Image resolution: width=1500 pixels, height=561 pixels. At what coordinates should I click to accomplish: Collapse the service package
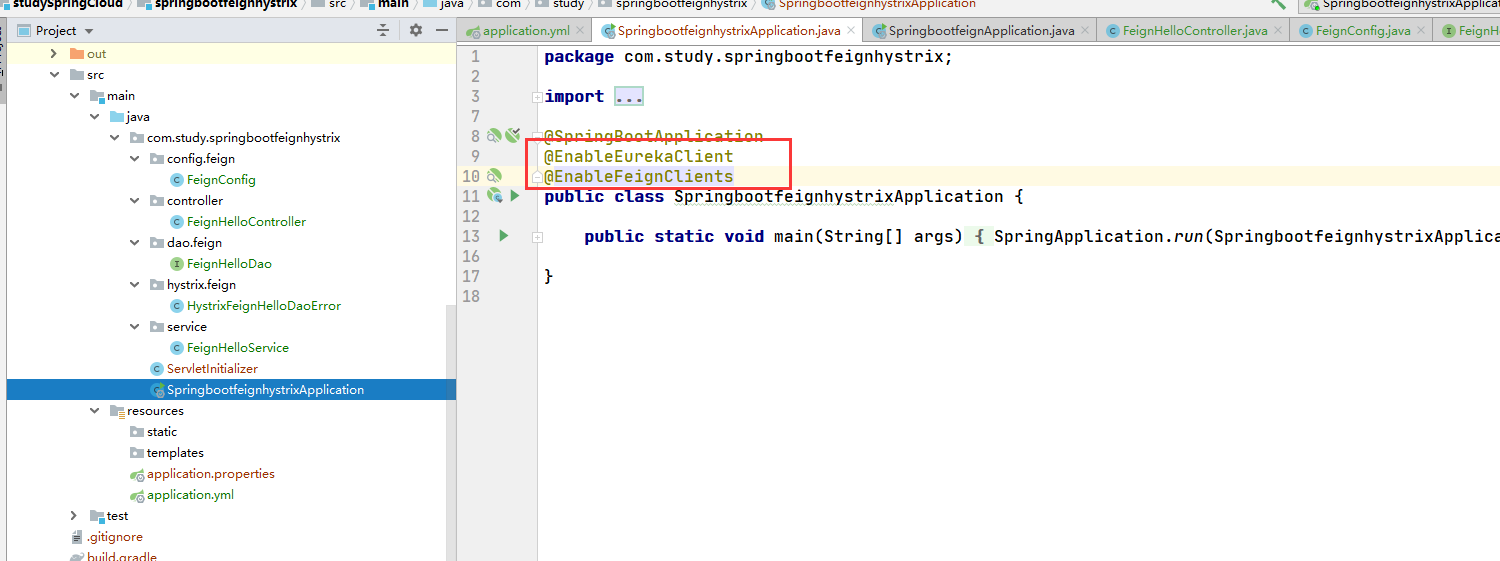point(134,327)
